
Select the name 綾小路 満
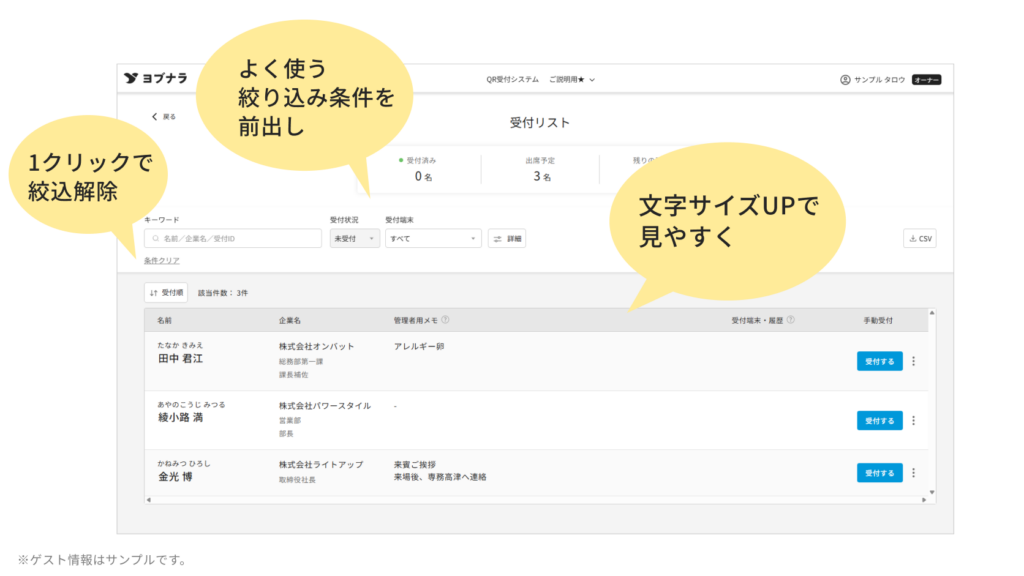coord(180,418)
